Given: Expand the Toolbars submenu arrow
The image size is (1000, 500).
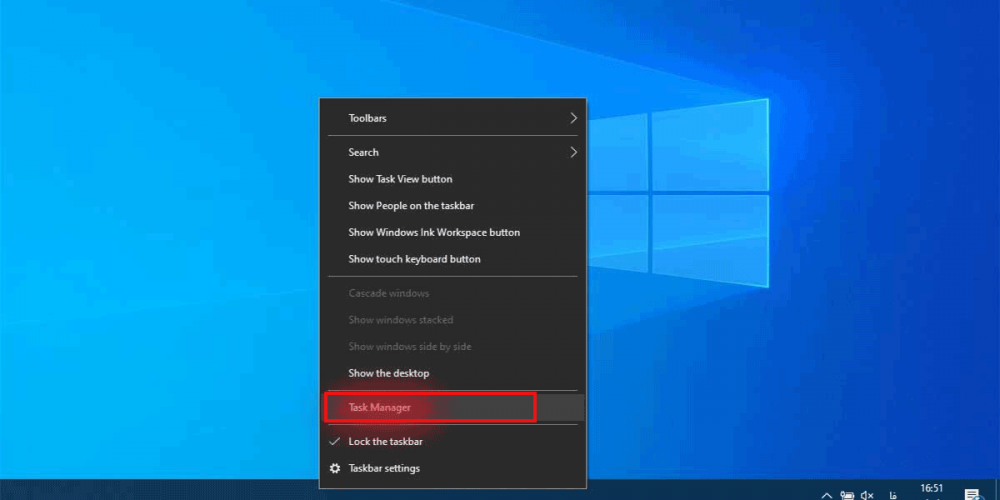Looking at the screenshot, I should pos(573,118).
